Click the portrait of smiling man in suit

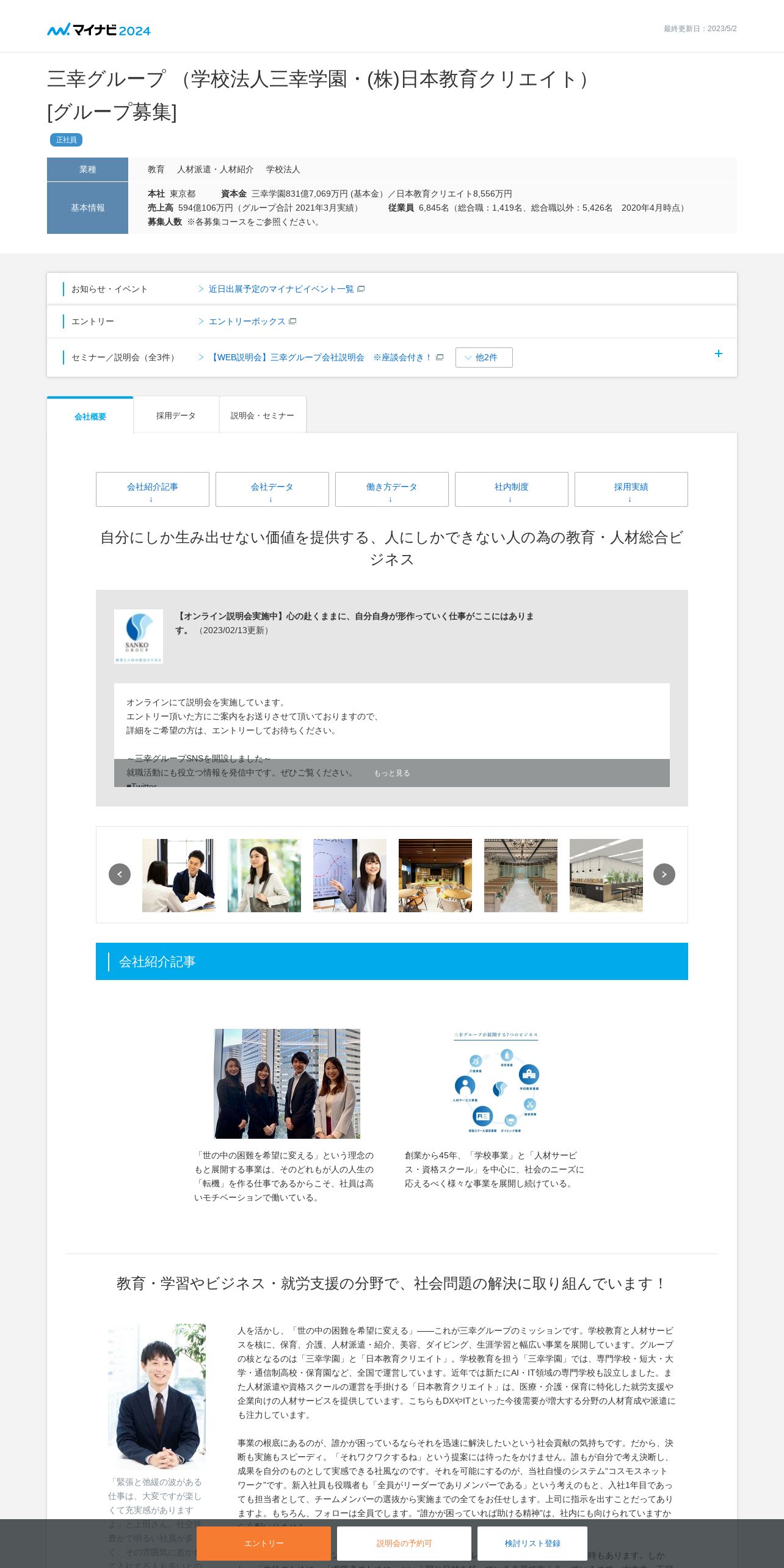[157, 1396]
